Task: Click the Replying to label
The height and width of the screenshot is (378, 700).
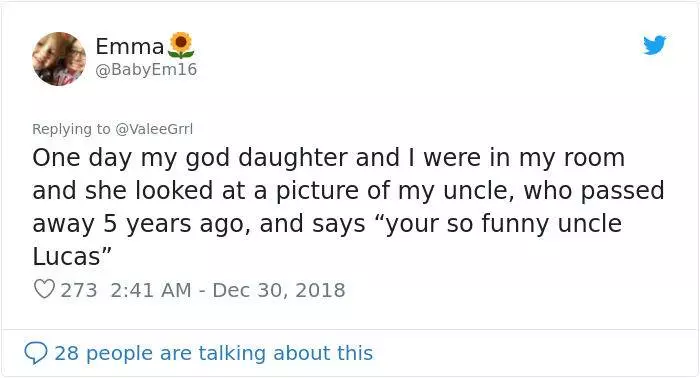Action: point(71,129)
